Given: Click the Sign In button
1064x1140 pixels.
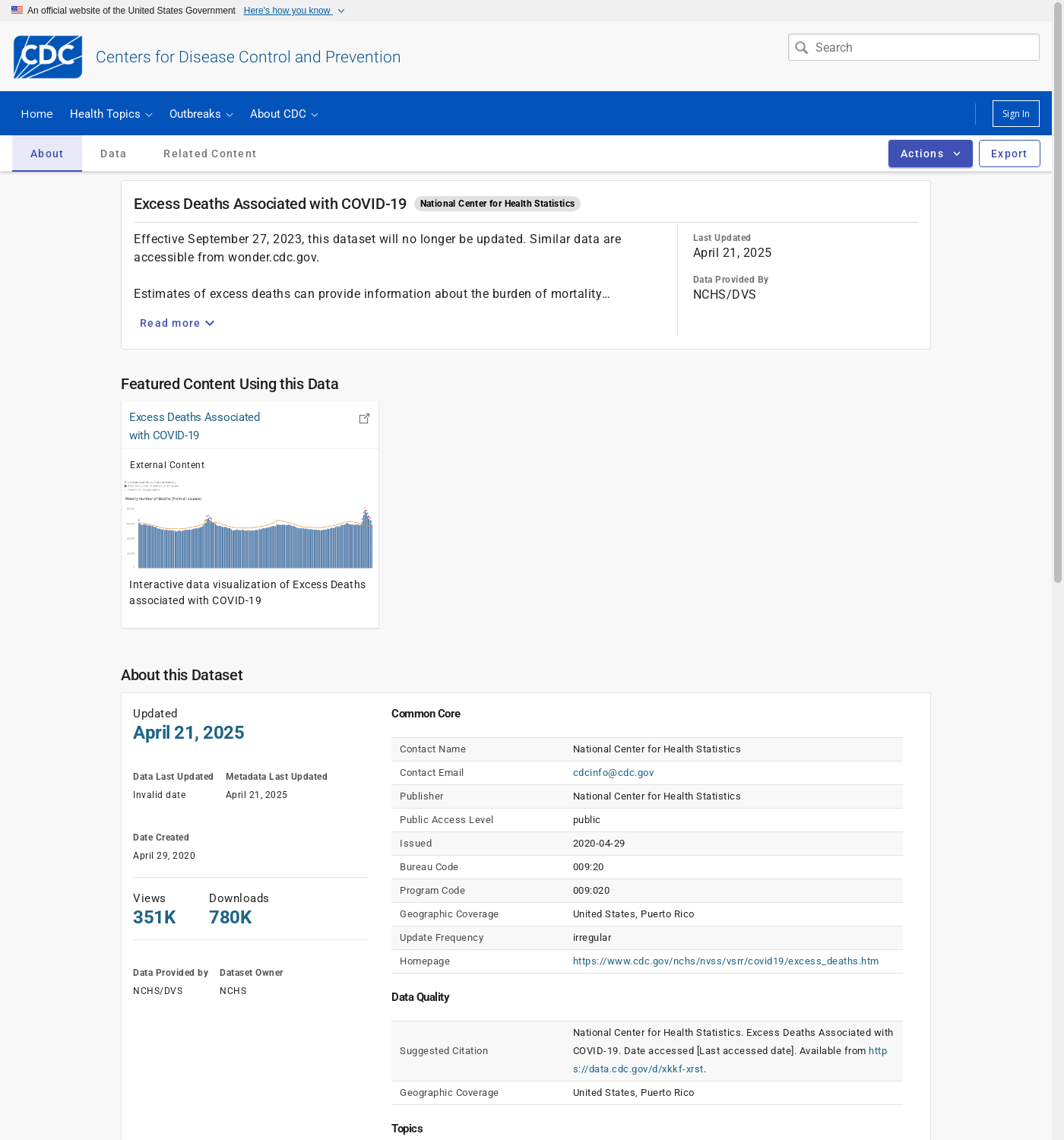Looking at the screenshot, I should coord(1015,114).
